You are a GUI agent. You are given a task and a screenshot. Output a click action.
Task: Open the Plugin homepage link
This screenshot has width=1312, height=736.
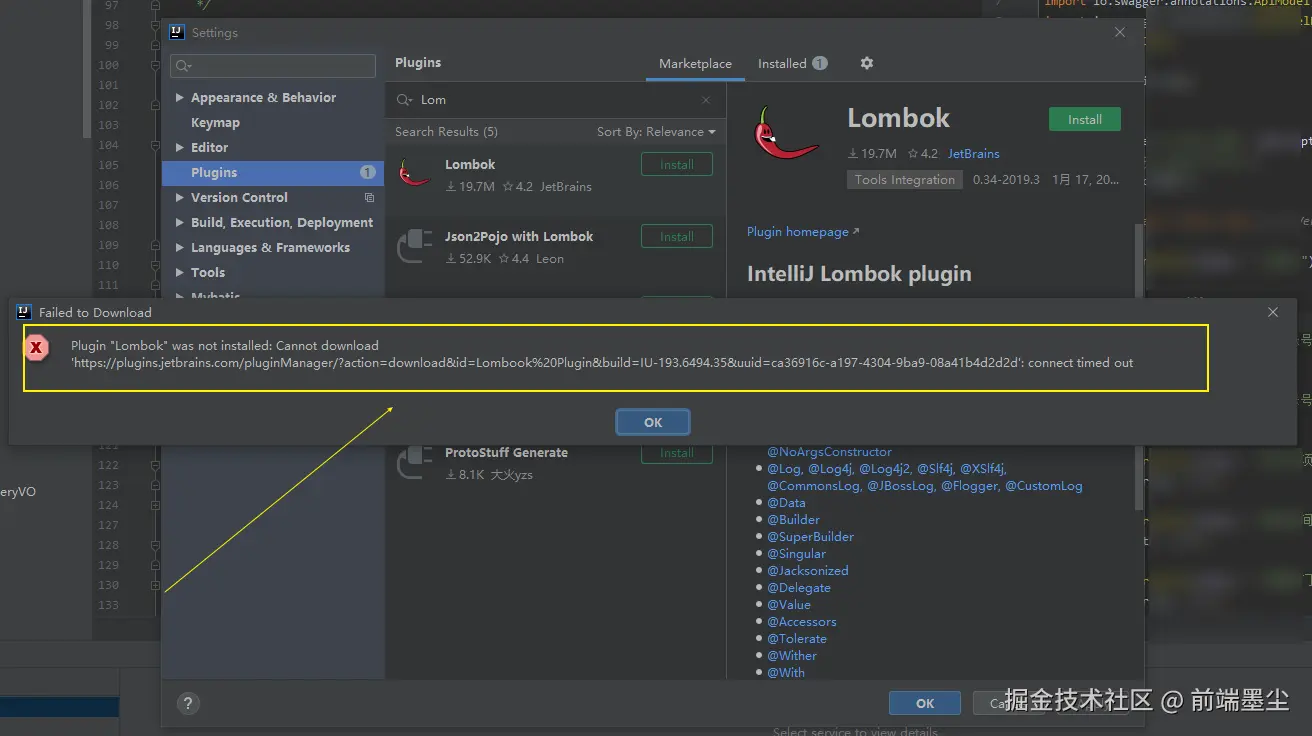[803, 232]
